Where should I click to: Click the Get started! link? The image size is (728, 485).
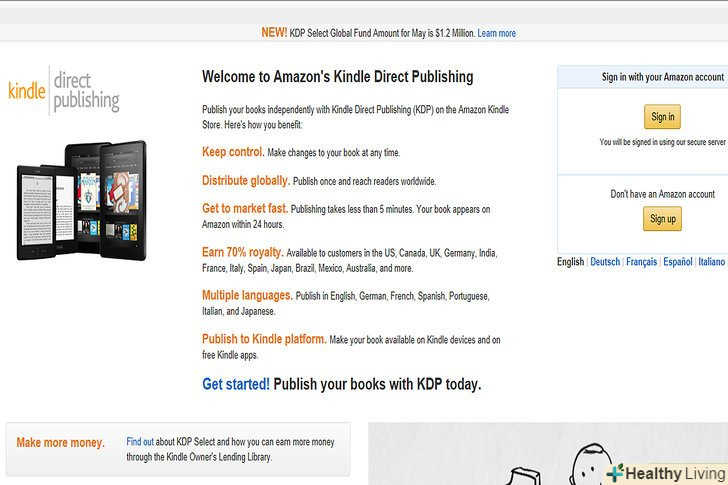coord(236,384)
